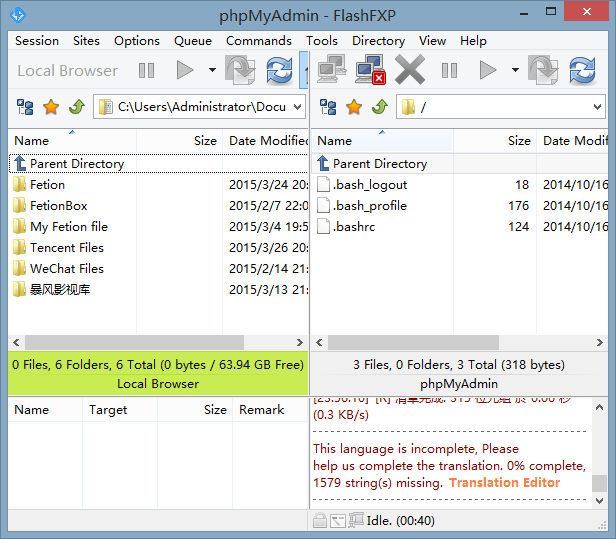Open the Commands menu

pos(259,41)
